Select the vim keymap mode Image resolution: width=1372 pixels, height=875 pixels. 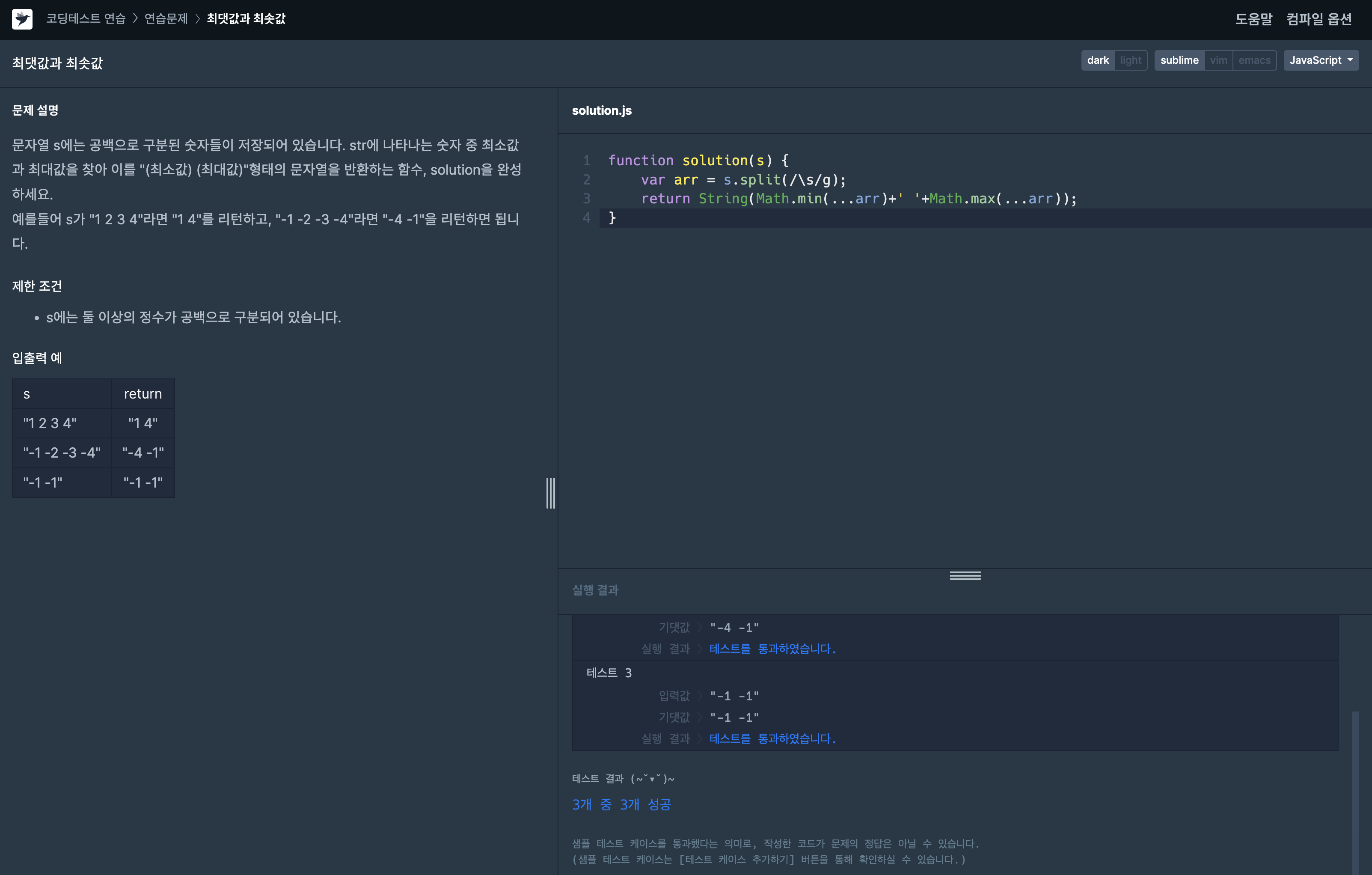pos(1219,60)
